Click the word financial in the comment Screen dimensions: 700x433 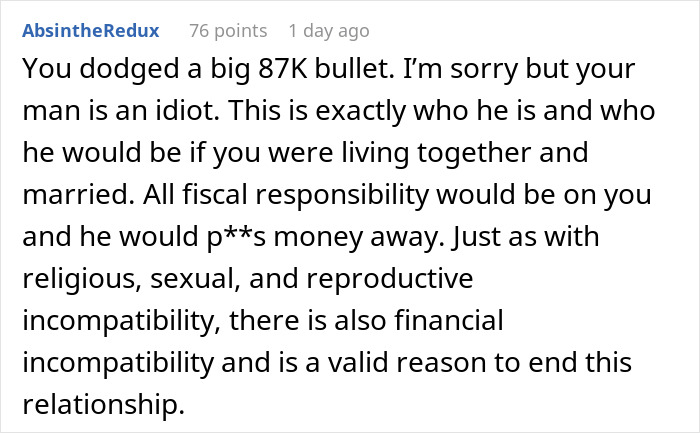pos(449,320)
